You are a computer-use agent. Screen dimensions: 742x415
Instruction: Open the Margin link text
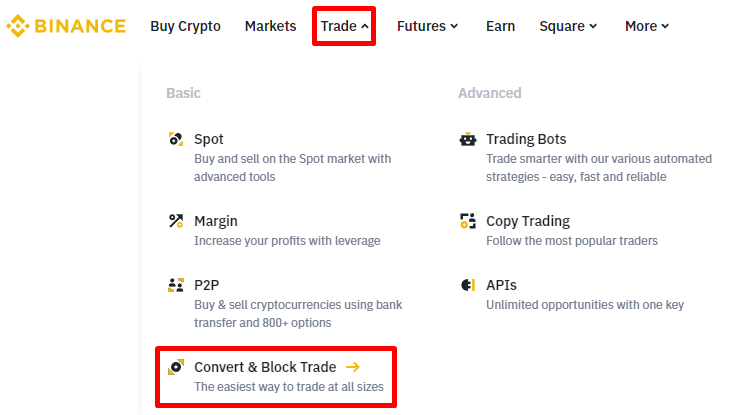[x=216, y=221]
